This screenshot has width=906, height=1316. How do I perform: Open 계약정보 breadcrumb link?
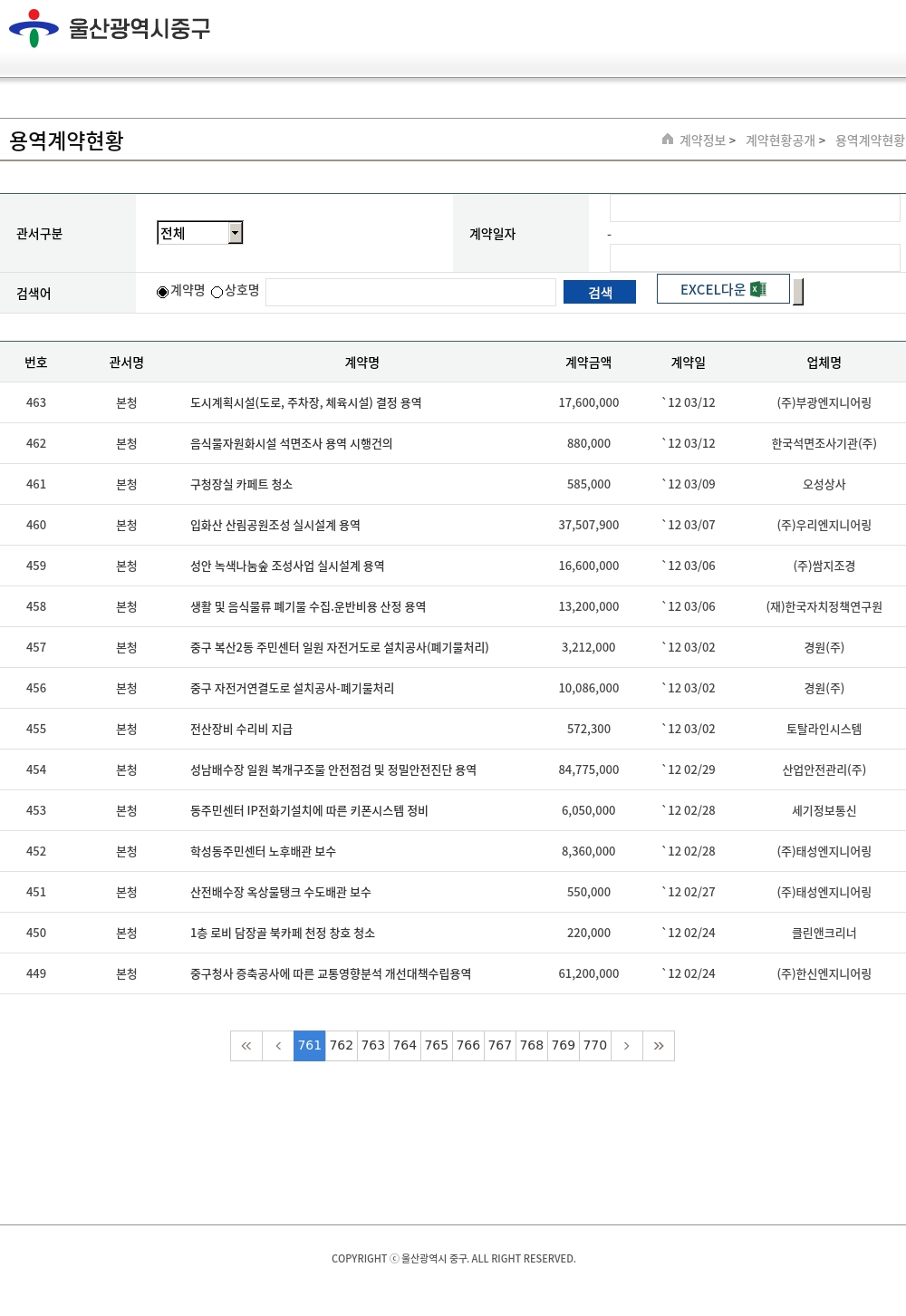tap(703, 140)
